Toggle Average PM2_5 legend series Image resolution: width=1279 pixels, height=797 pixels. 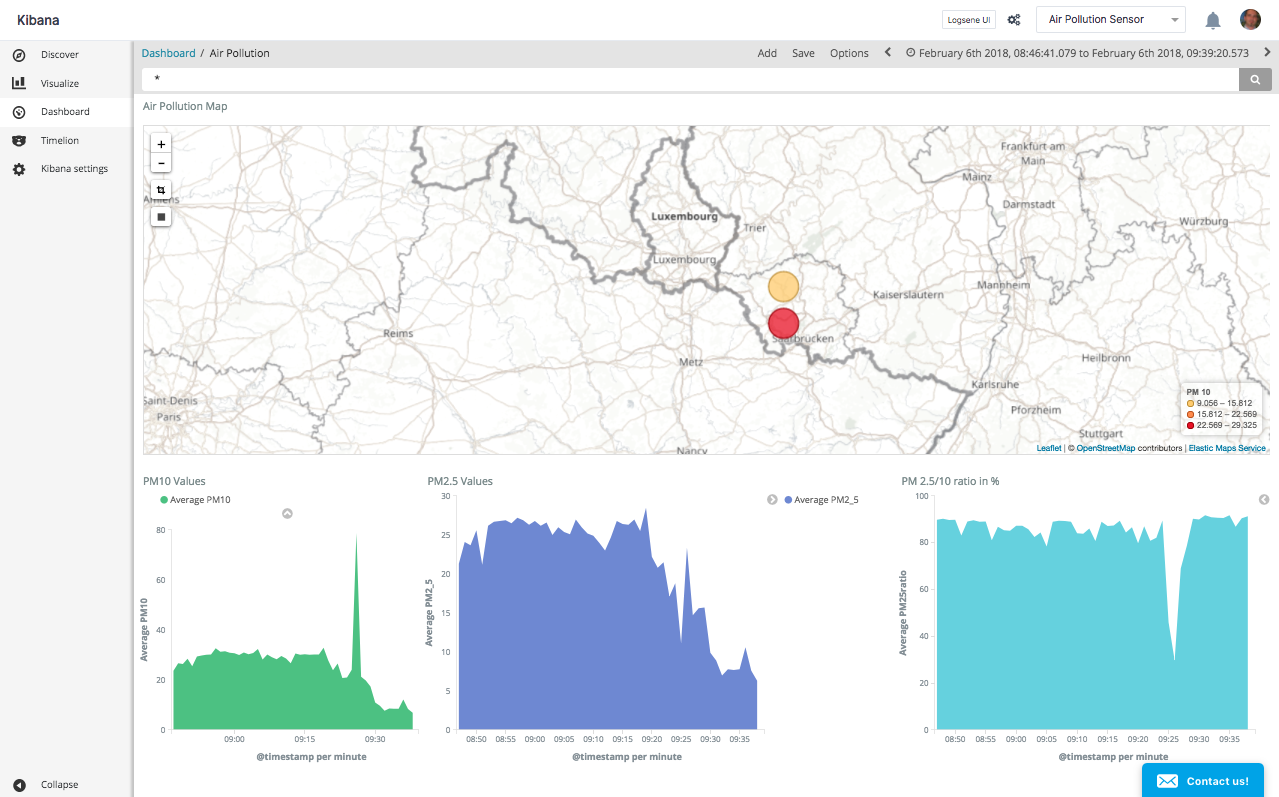822,499
